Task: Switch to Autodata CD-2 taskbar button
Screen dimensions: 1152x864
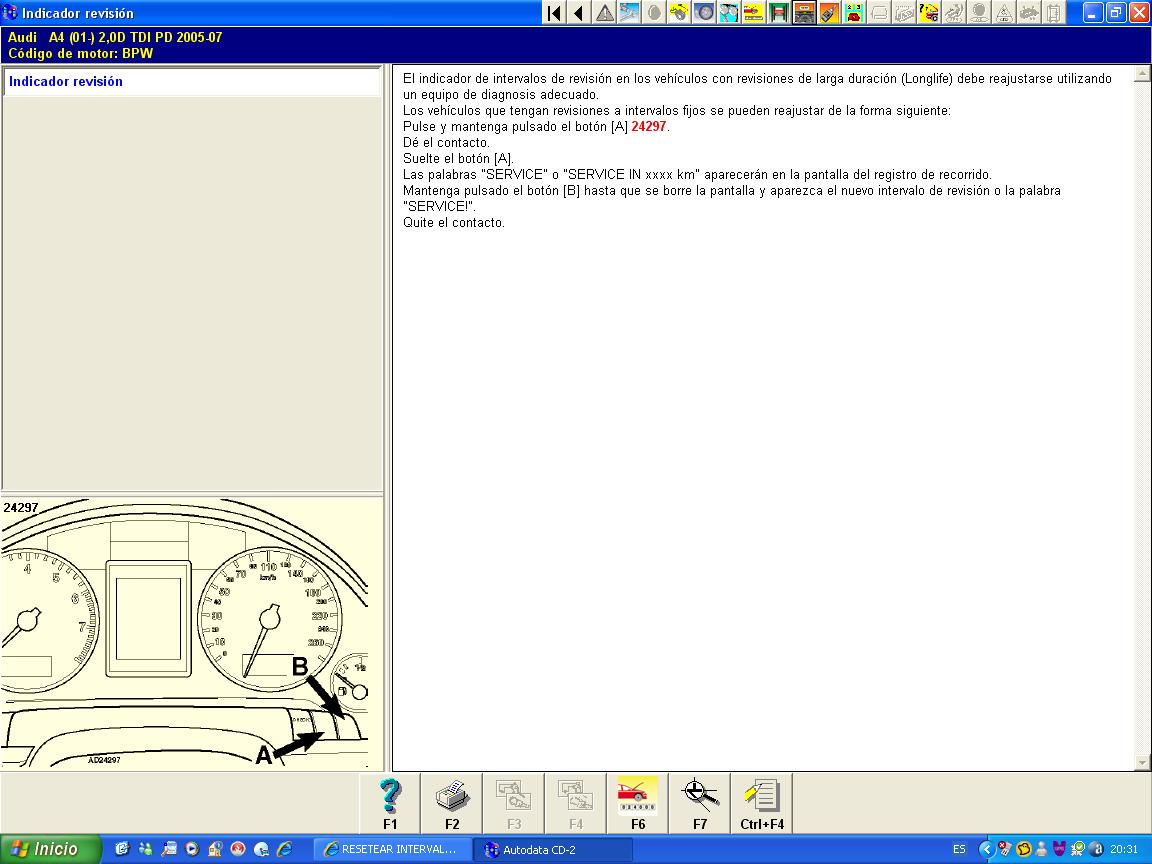Action: pyautogui.click(x=552, y=849)
